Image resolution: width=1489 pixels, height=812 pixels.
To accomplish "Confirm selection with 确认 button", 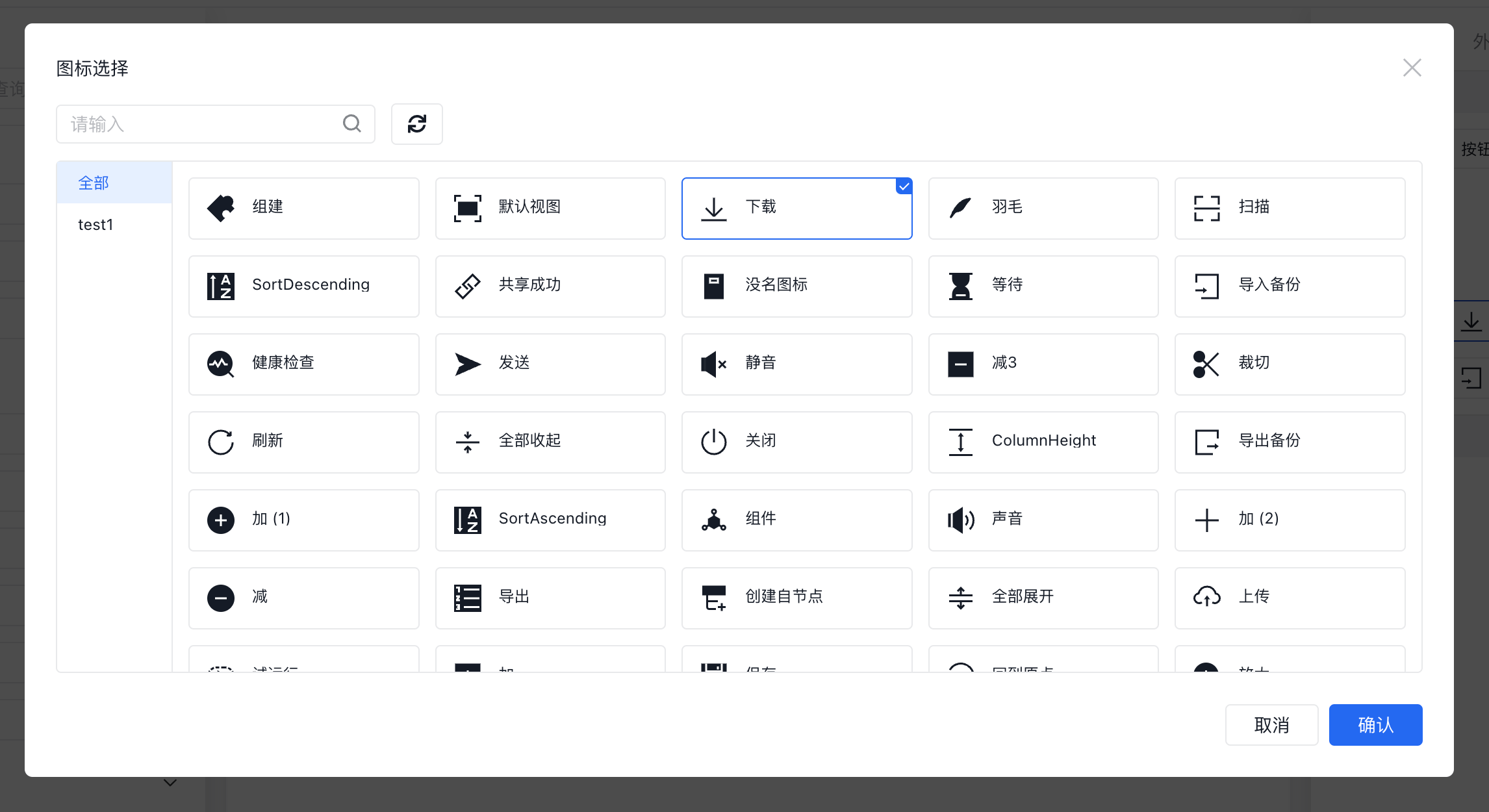I will [1375, 725].
